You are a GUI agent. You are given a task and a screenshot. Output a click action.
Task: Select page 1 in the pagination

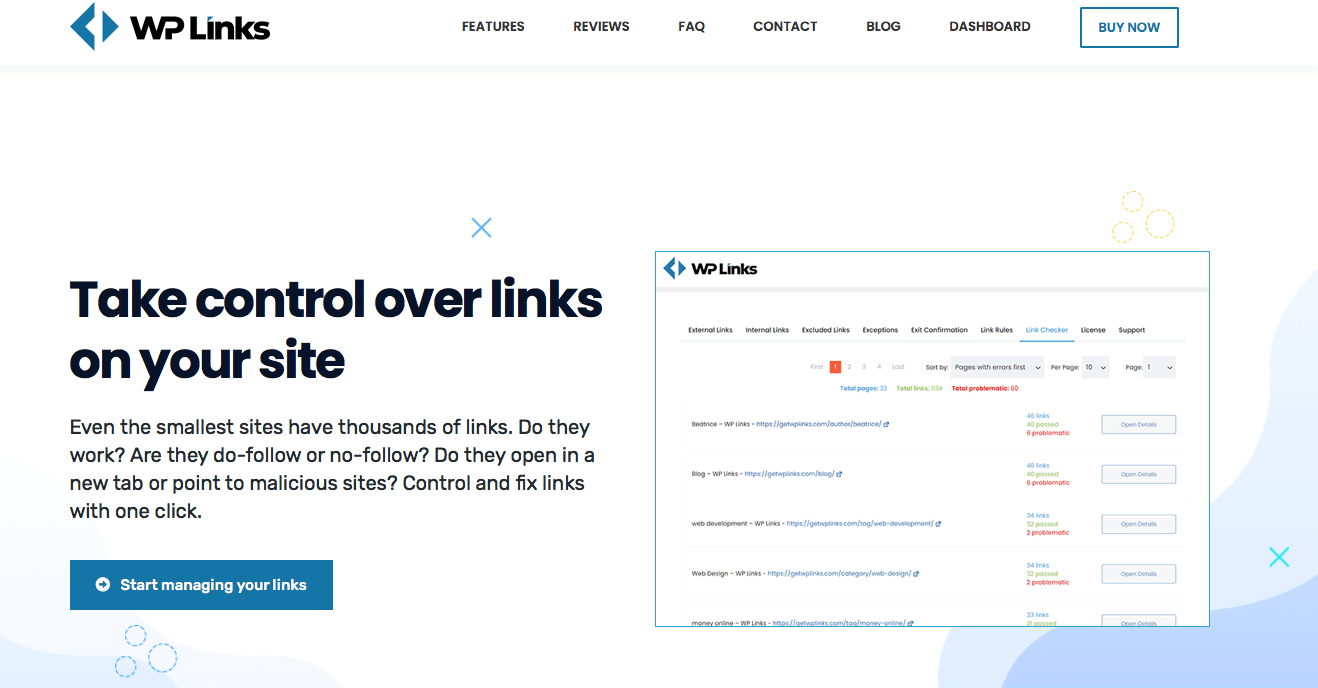click(x=835, y=367)
